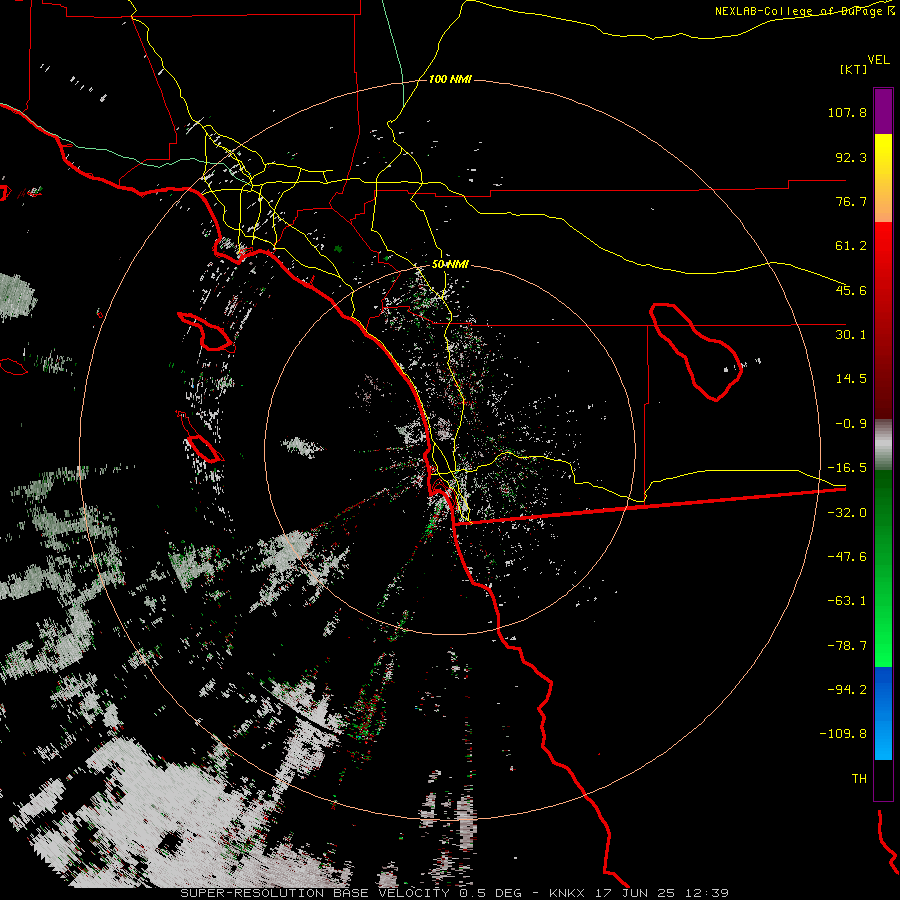The height and width of the screenshot is (900, 900).
Task: Click the TH threshold label in legend
Action: click(859, 779)
